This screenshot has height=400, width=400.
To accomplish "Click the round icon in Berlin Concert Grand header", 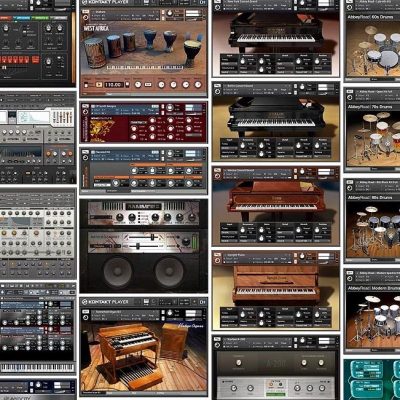I will (218, 91).
